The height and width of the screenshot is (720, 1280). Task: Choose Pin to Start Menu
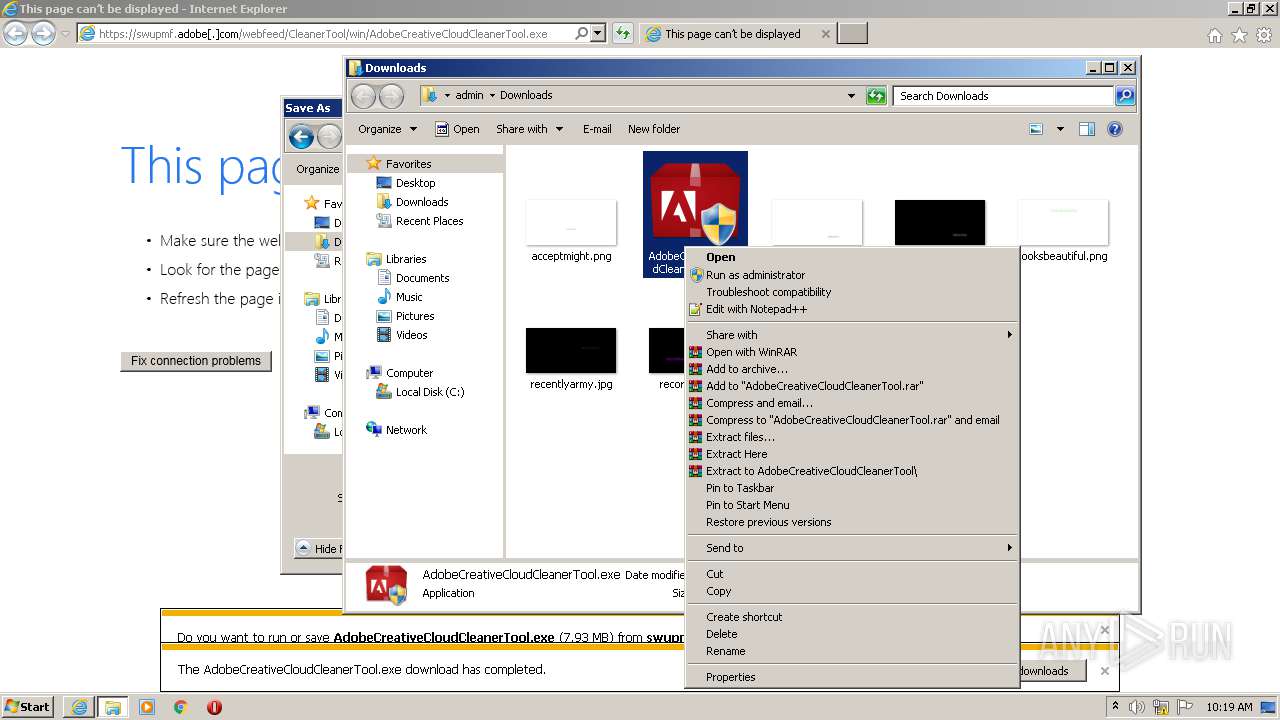click(747, 505)
